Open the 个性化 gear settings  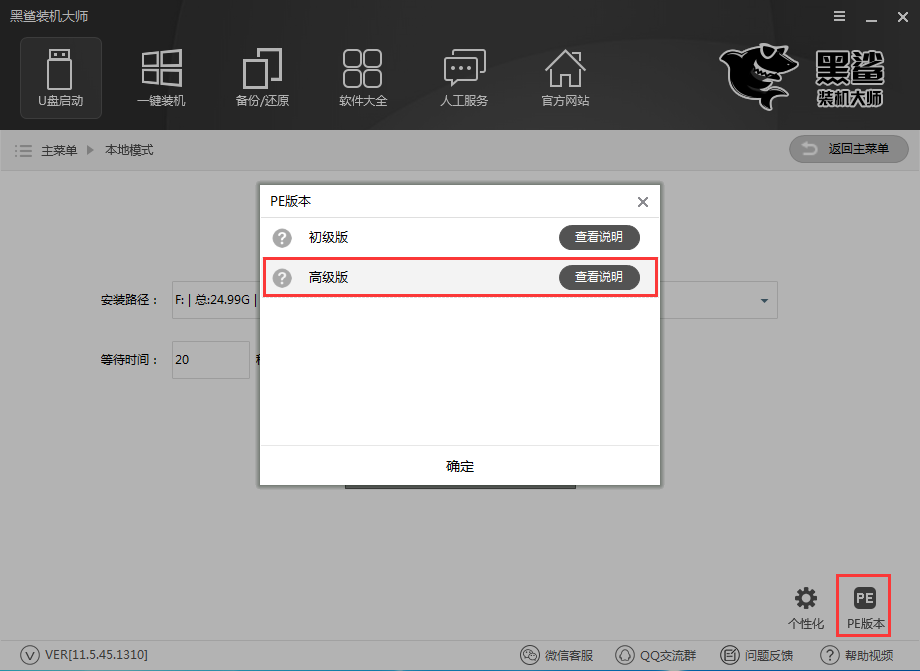point(805,607)
